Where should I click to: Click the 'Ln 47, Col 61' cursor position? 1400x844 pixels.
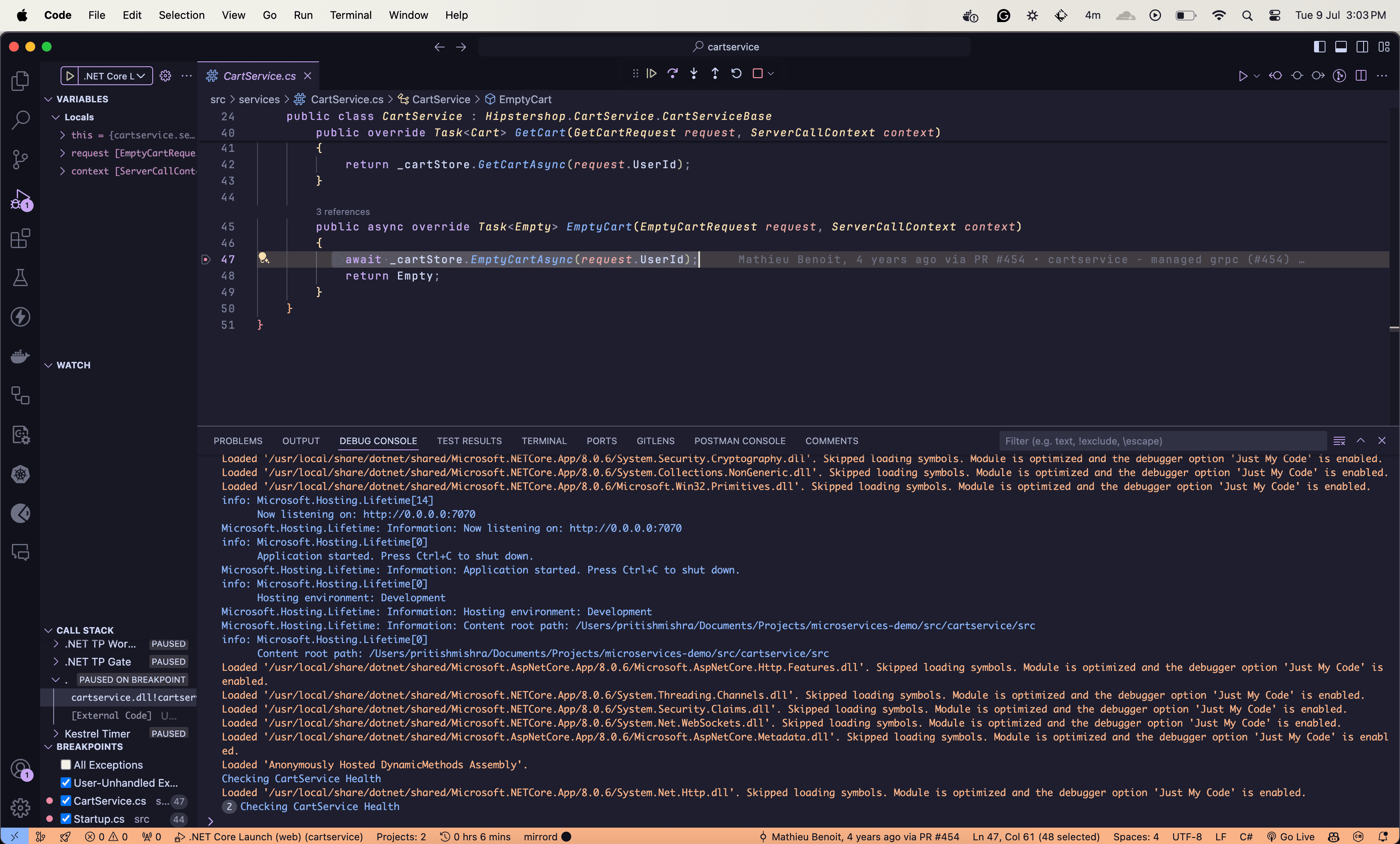pyautogui.click(x=1036, y=837)
